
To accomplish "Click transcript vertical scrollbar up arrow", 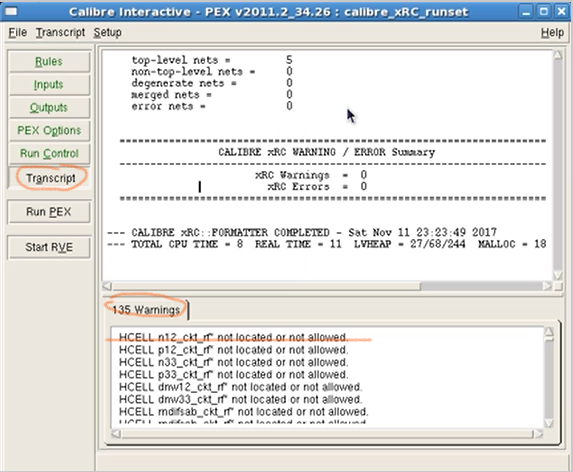I will (558, 55).
